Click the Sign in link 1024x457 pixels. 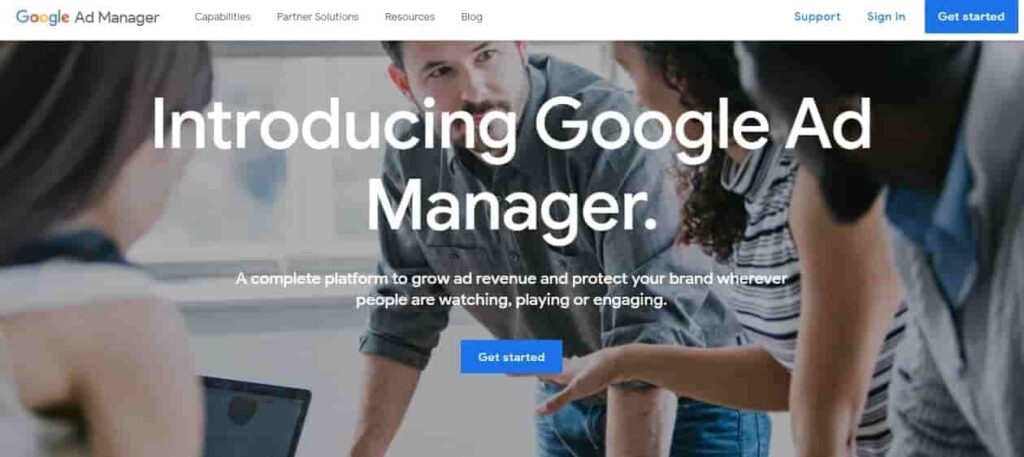point(886,17)
